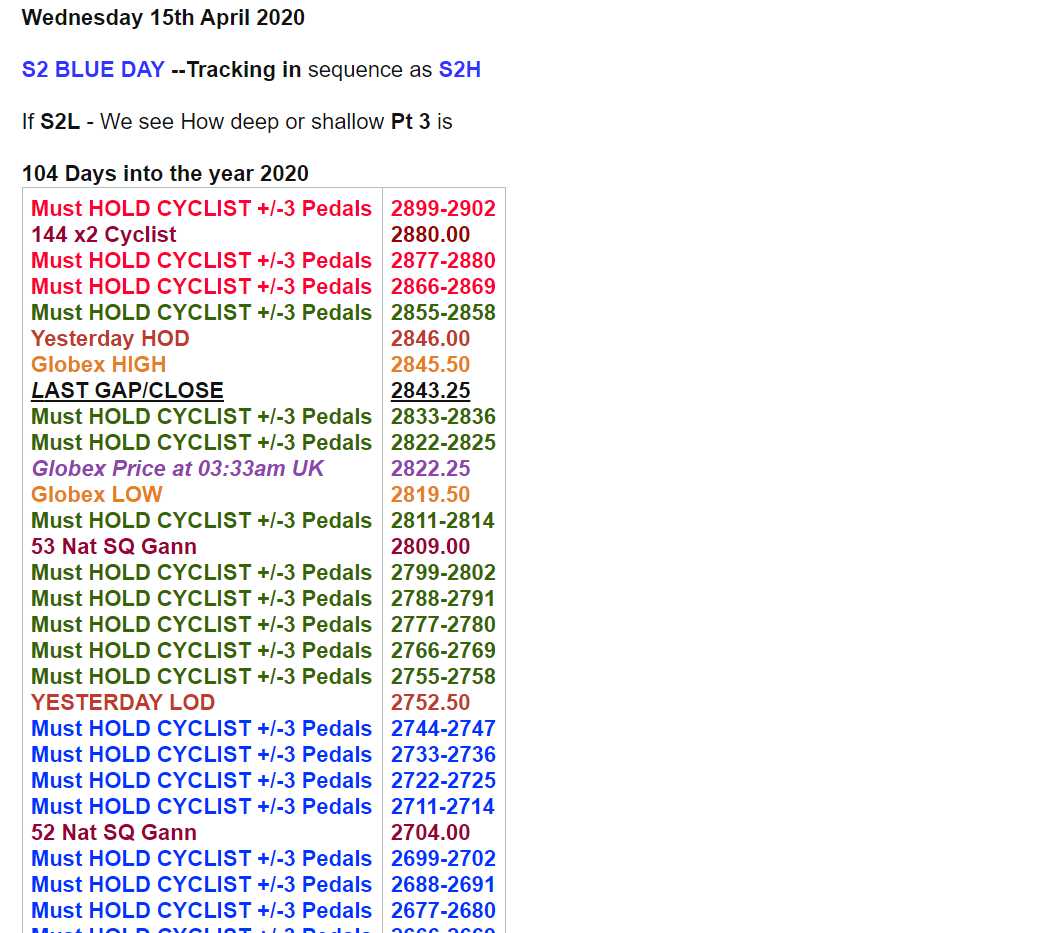Click the Globex LOW label
Viewport: 1045px width, 933px height.
tap(97, 494)
